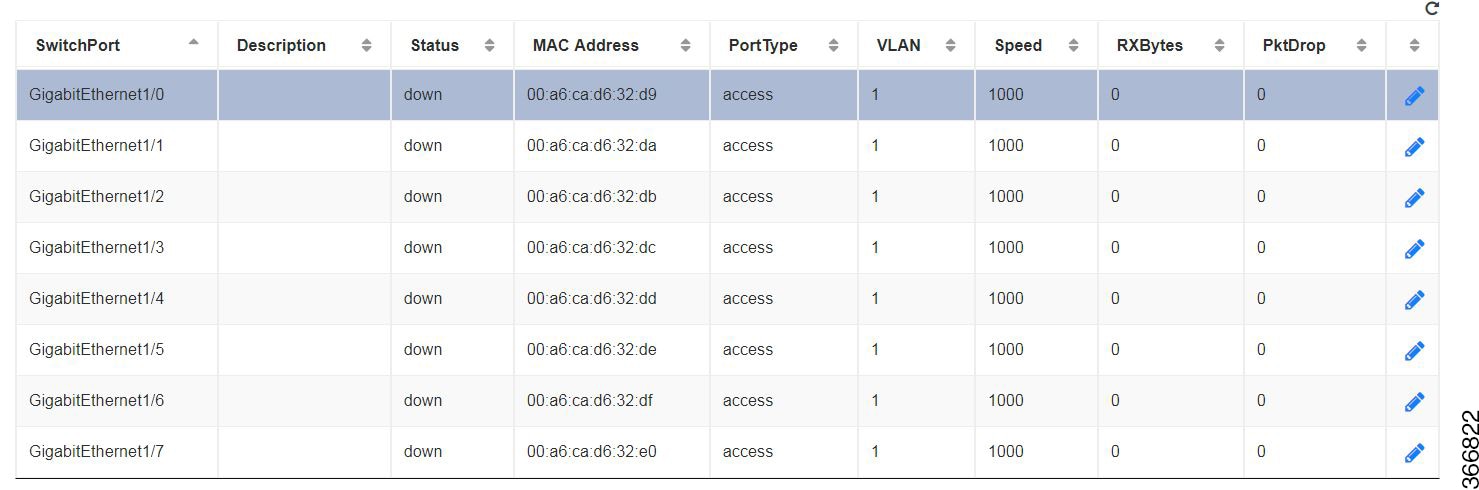The width and height of the screenshot is (1479, 490).
Task: Click the edit pencil for GigabitEthernet1/7
Action: click(x=1414, y=453)
